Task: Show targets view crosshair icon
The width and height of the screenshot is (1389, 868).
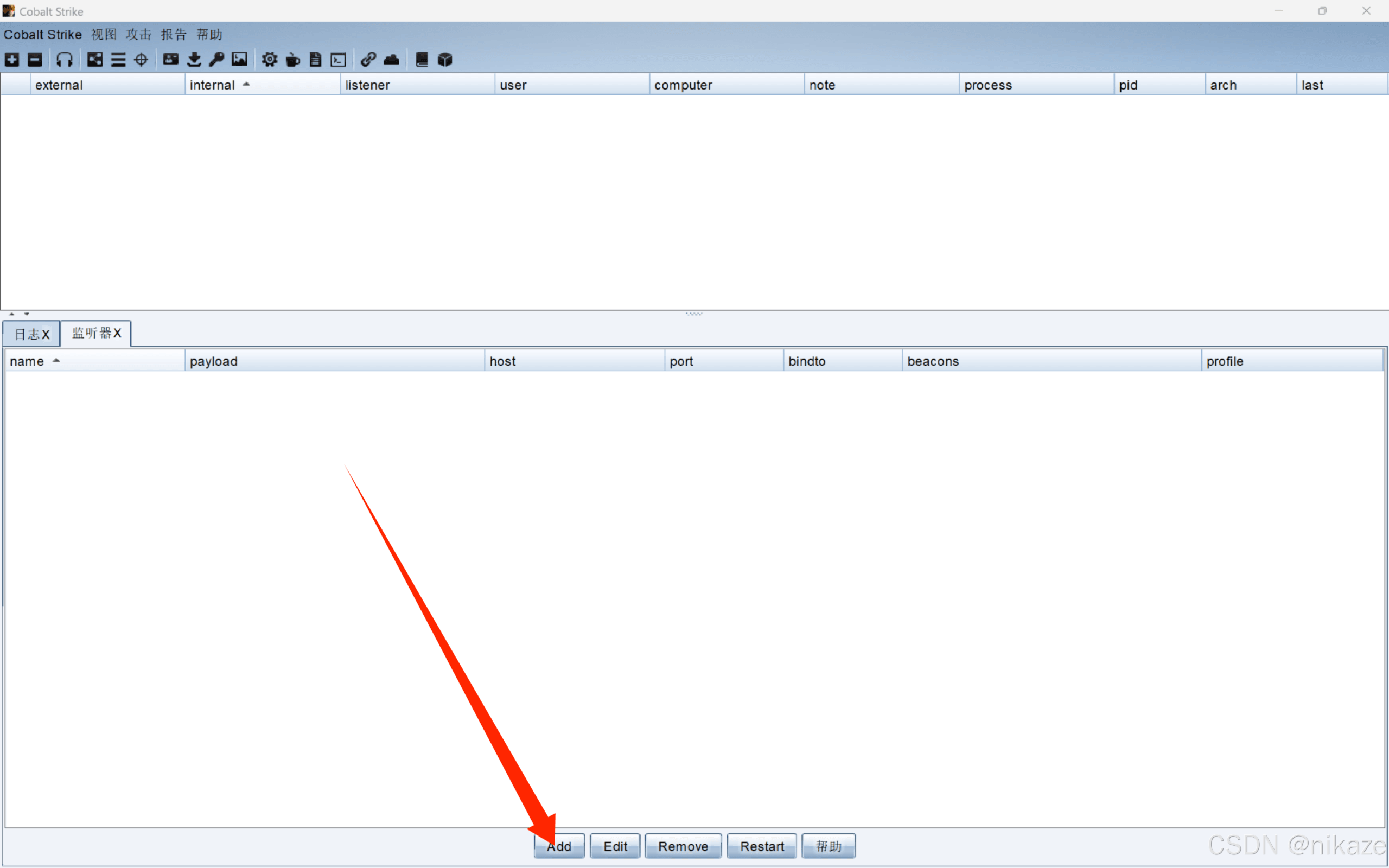Action: pyautogui.click(x=141, y=59)
